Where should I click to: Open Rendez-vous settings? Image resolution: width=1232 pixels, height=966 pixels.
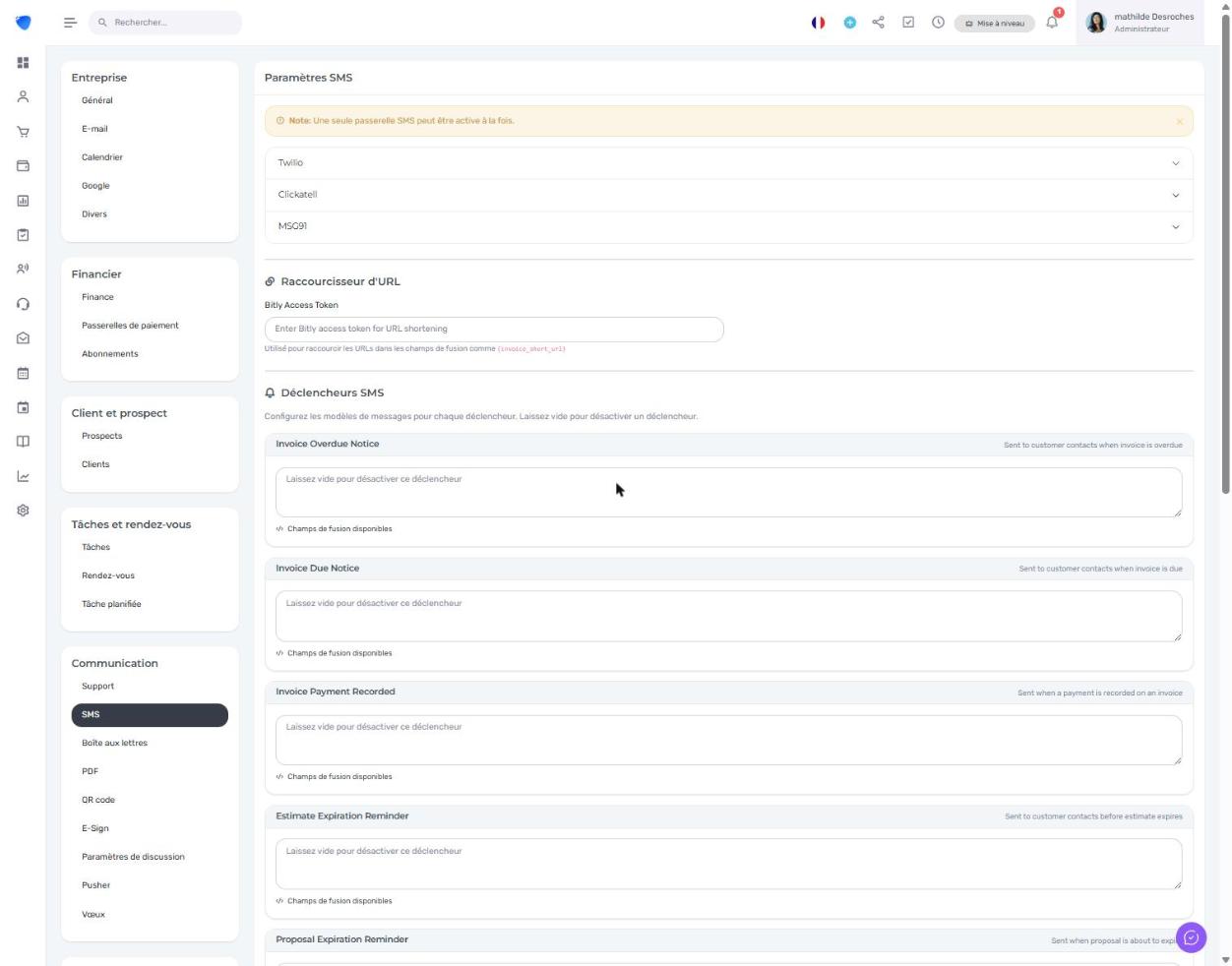[x=108, y=575]
